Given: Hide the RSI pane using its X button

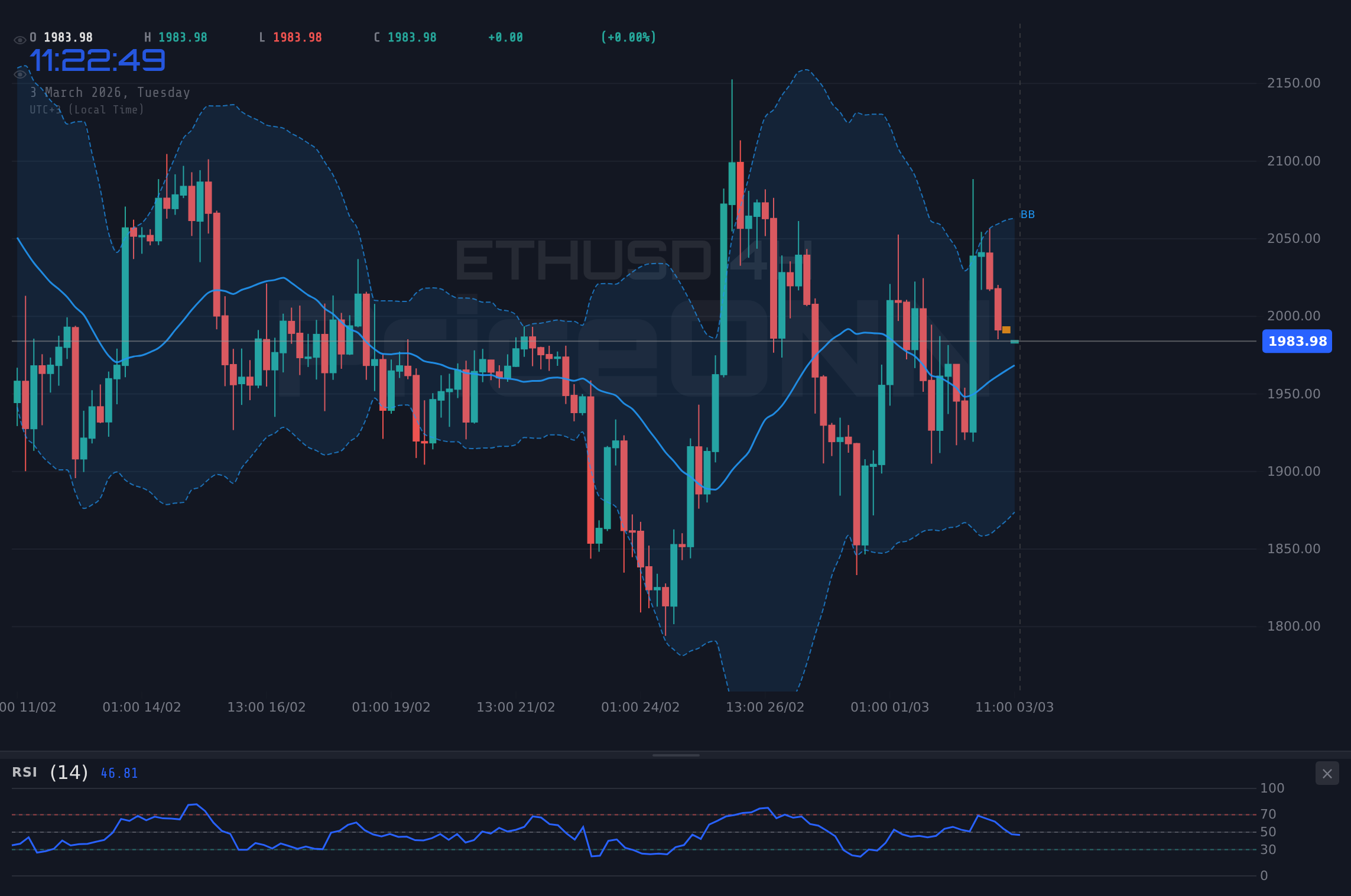Looking at the screenshot, I should click(x=1327, y=773).
